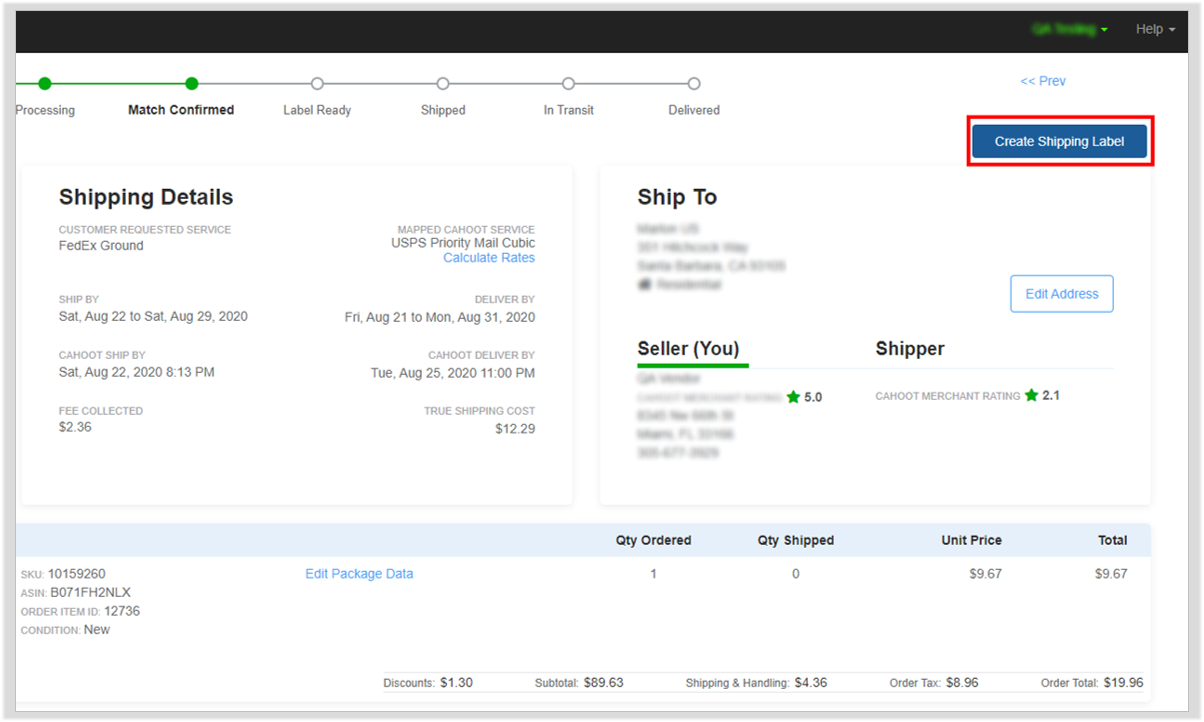The image size is (1204, 722).
Task: Click the Calculate Rates link
Action: [x=489, y=258]
